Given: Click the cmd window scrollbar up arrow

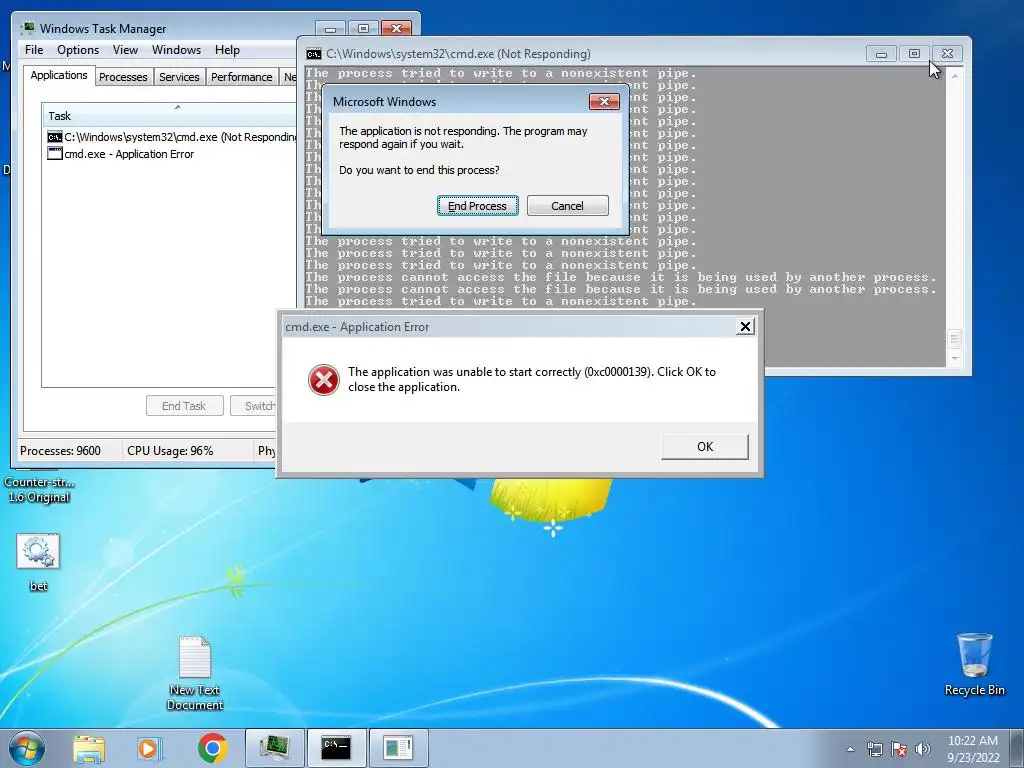Looking at the screenshot, I should [954, 76].
